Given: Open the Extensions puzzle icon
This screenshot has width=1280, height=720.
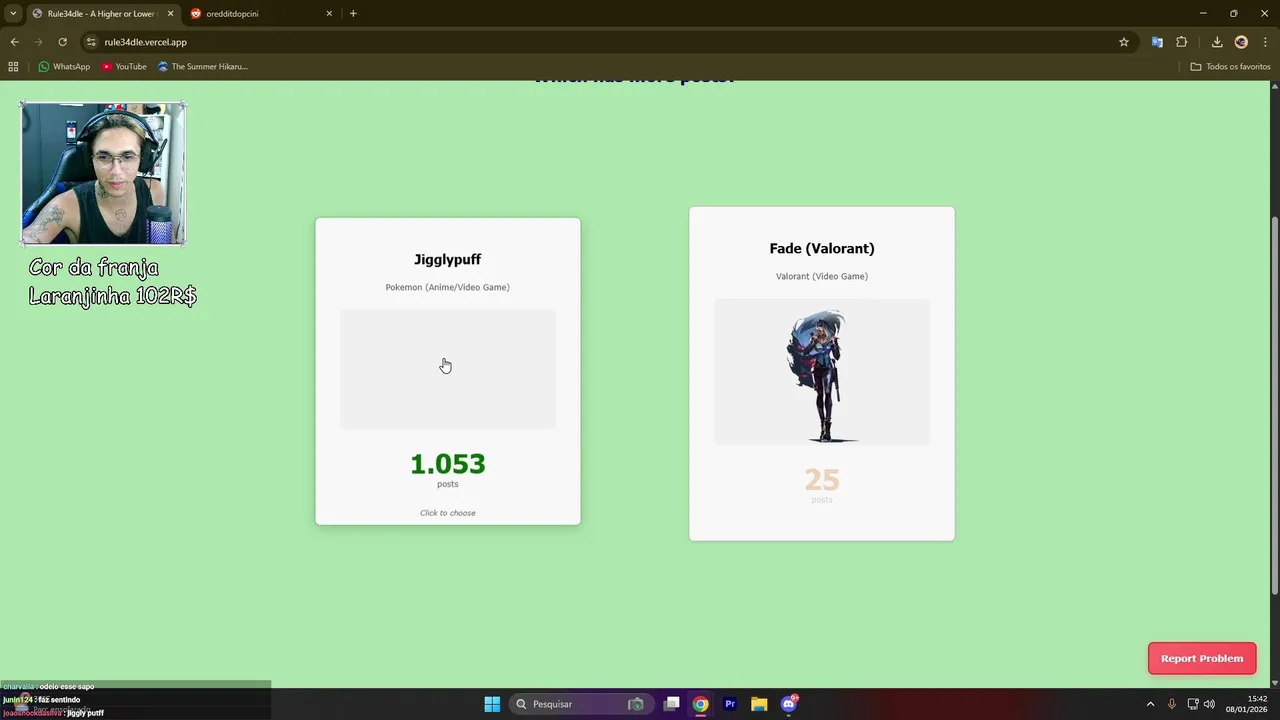Looking at the screenshot, I should tap(1182, 42).
